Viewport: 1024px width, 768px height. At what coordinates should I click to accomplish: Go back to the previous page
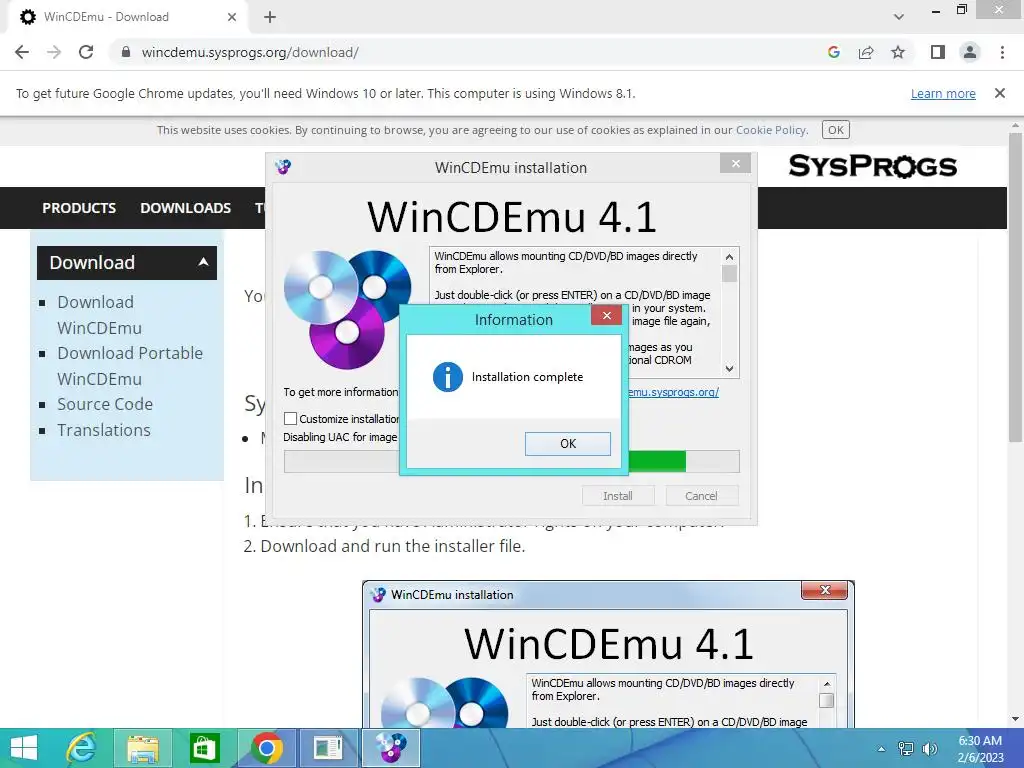[x=22, y=52]
